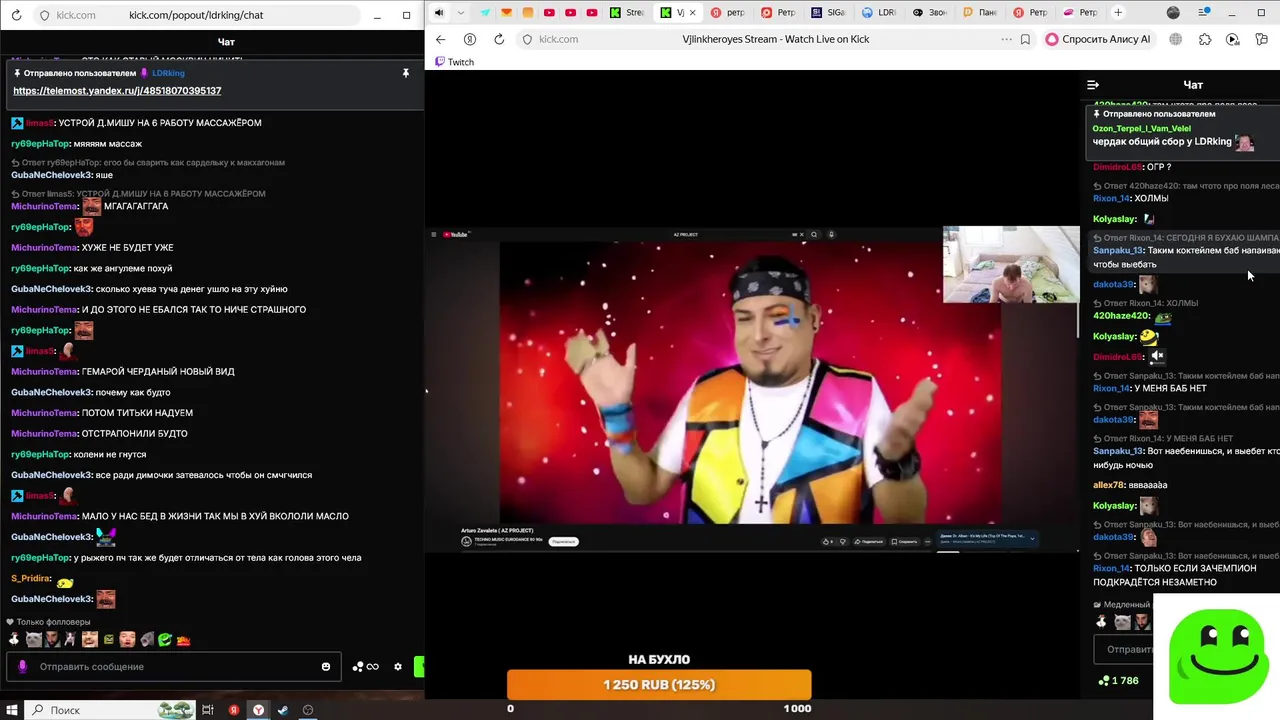Open the three-dot page menu in address bar
Image resolution: width=1280 pixels, height=720 pixels.
(1006, 39)
